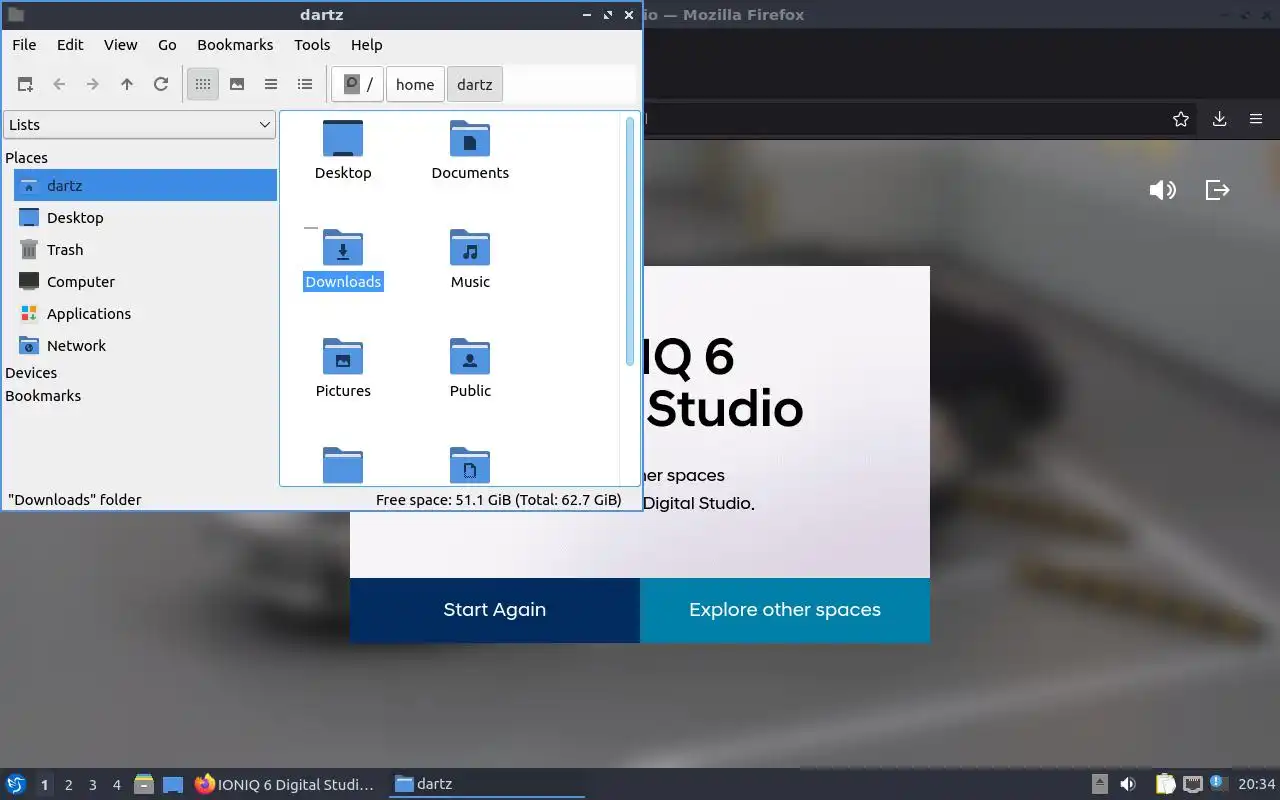Go forward using the right arrow toolbar icon
Screen dimensions: 1280x800
pyautogui.click(x=93, y=85)
